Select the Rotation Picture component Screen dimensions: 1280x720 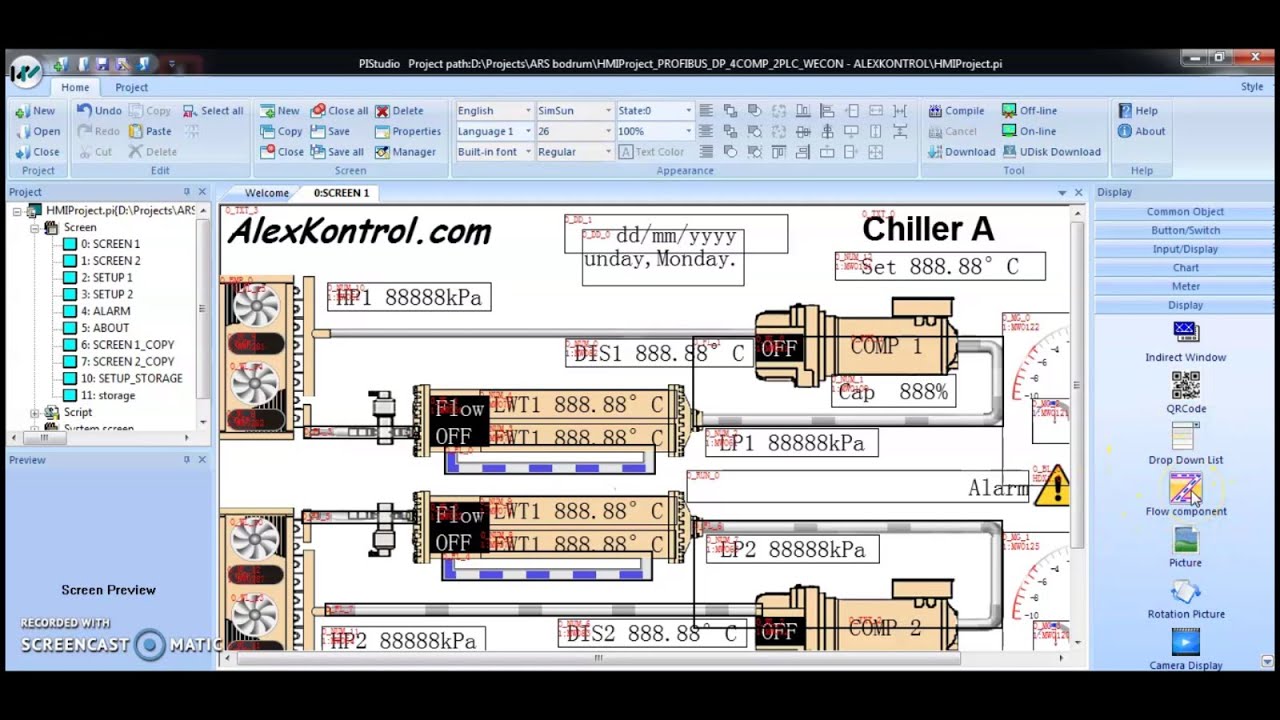1185,598
